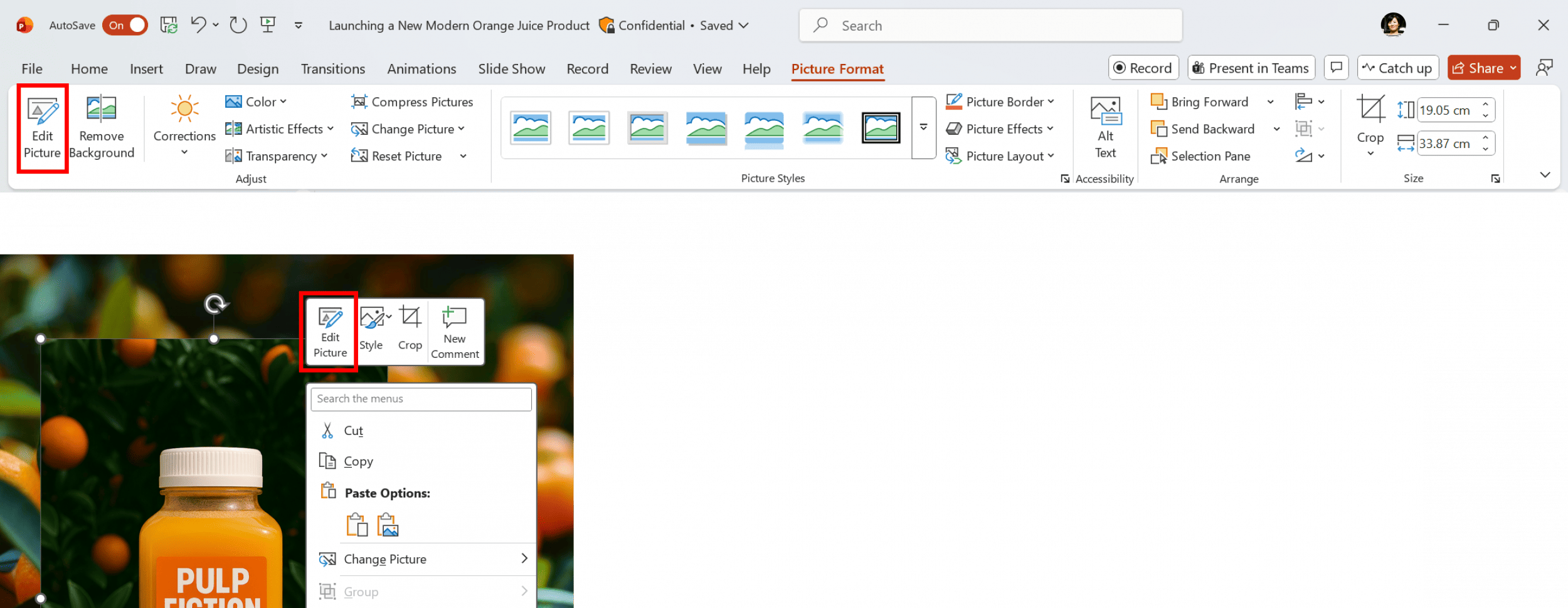This screenshot has height=608, width=1568.
Task: Choose the black frame picture style thumbnail
Action: point(881,128)
